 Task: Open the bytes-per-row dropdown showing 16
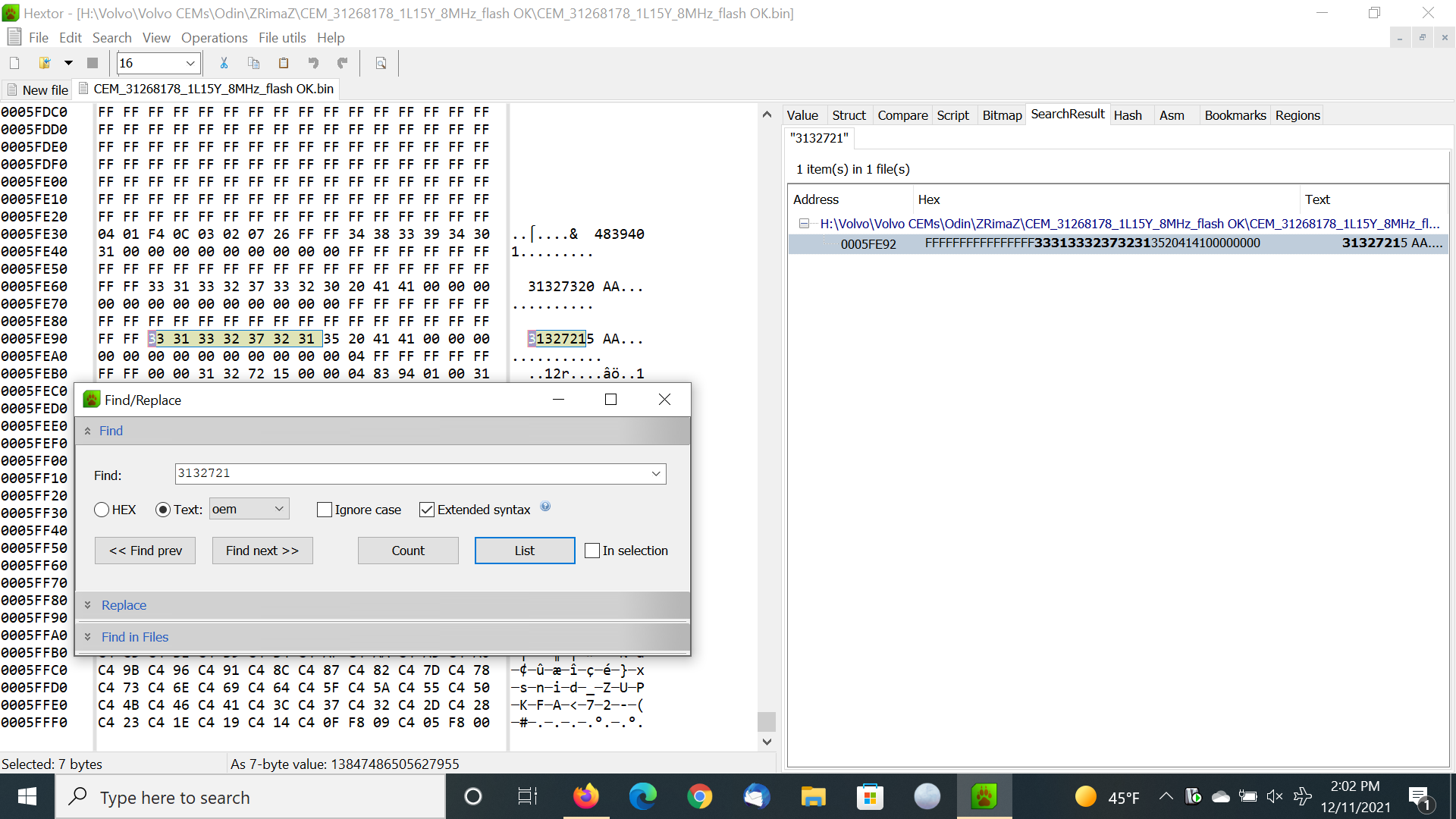click(x=190, y=63)
